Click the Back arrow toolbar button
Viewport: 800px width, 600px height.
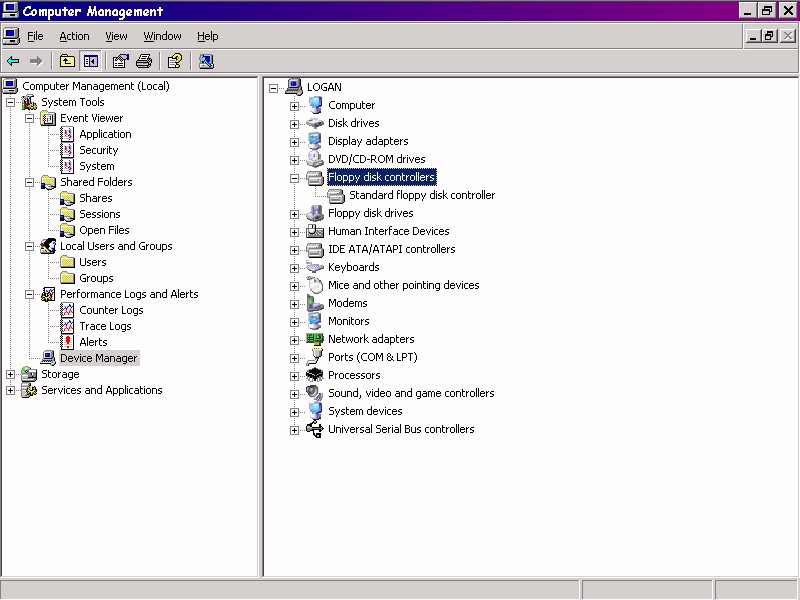point(13,62)
